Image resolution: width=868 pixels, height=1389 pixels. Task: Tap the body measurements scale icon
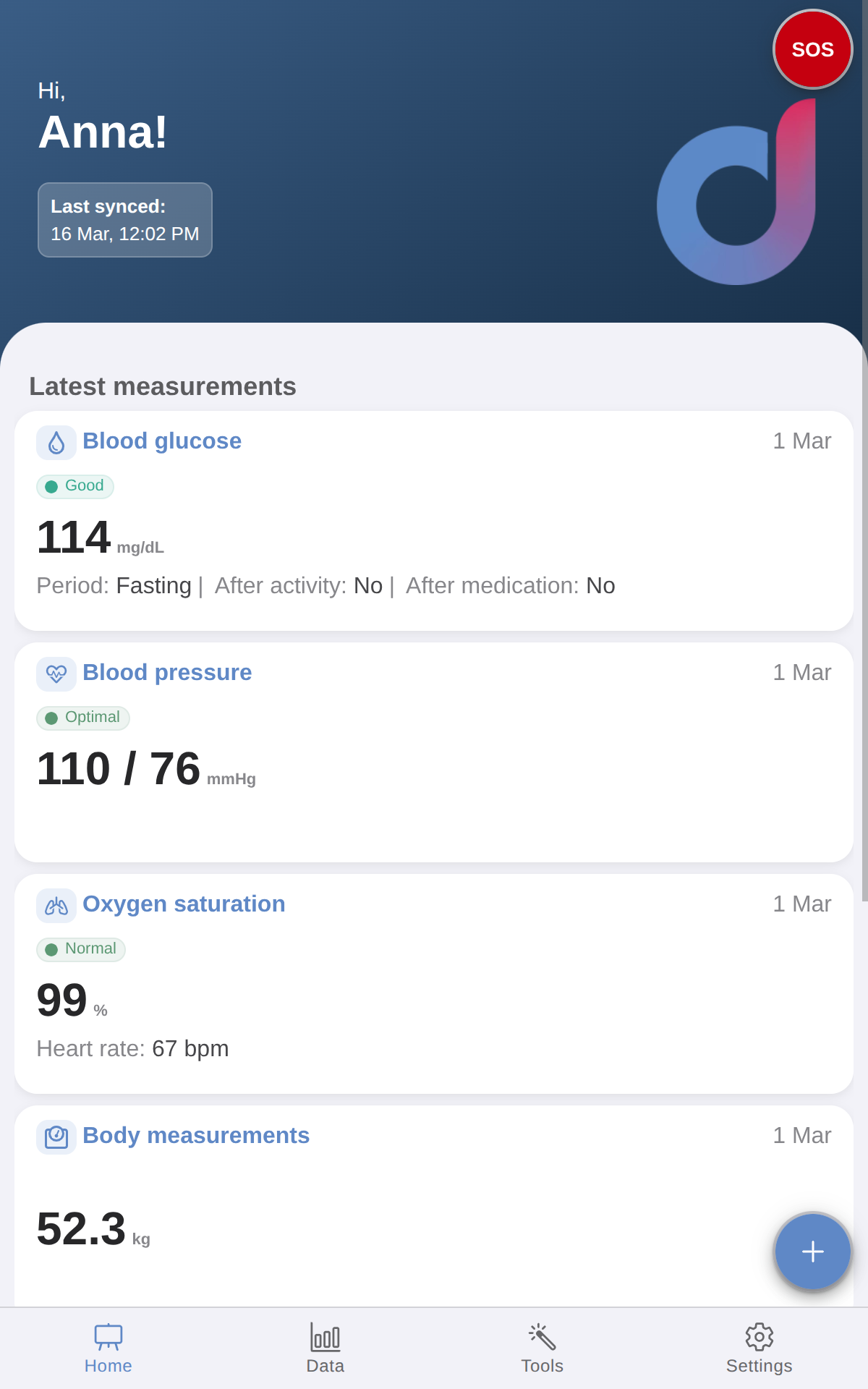[x=56, y=1137]
